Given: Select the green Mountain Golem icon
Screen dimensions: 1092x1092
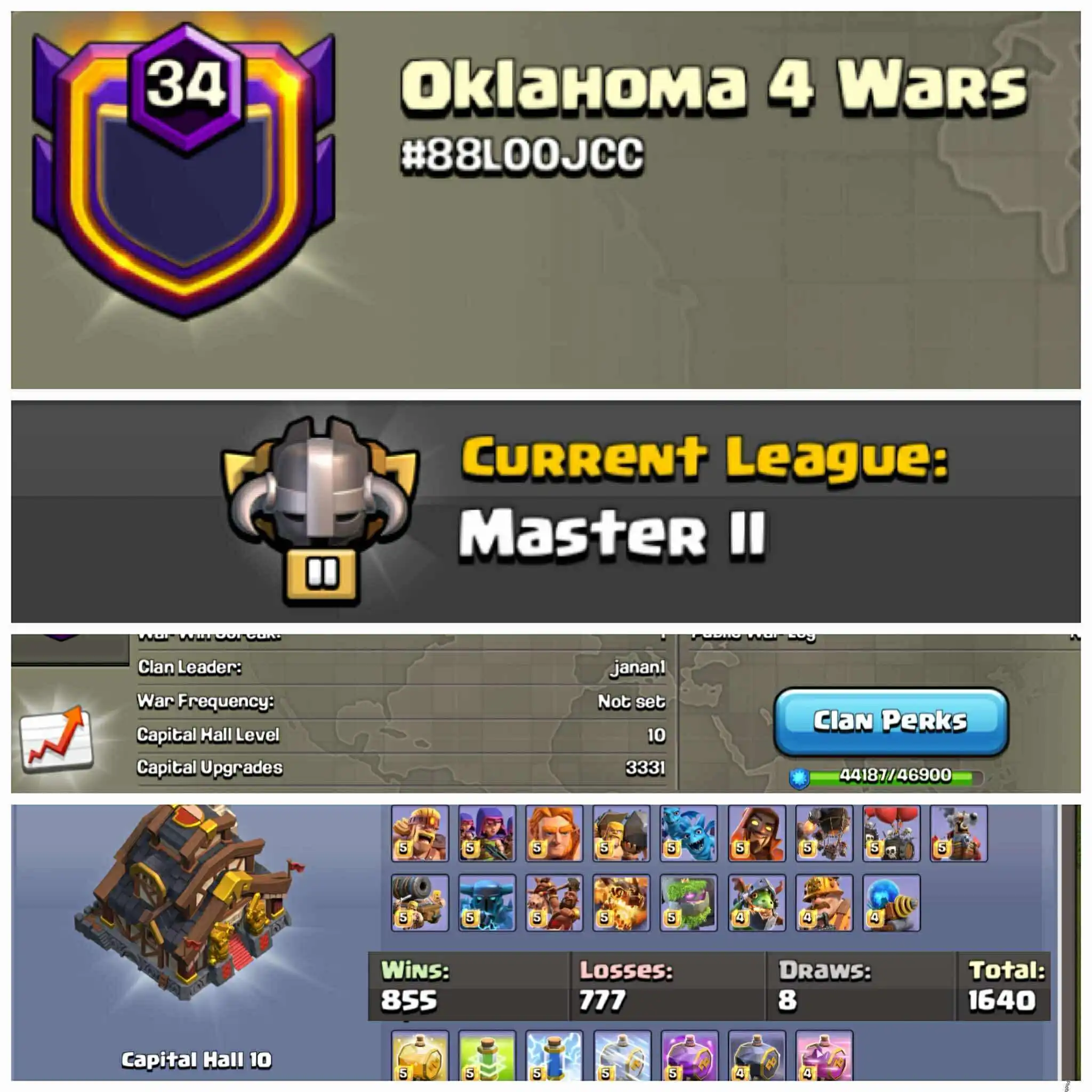Looking at the screenshot, I should [688, 903].
